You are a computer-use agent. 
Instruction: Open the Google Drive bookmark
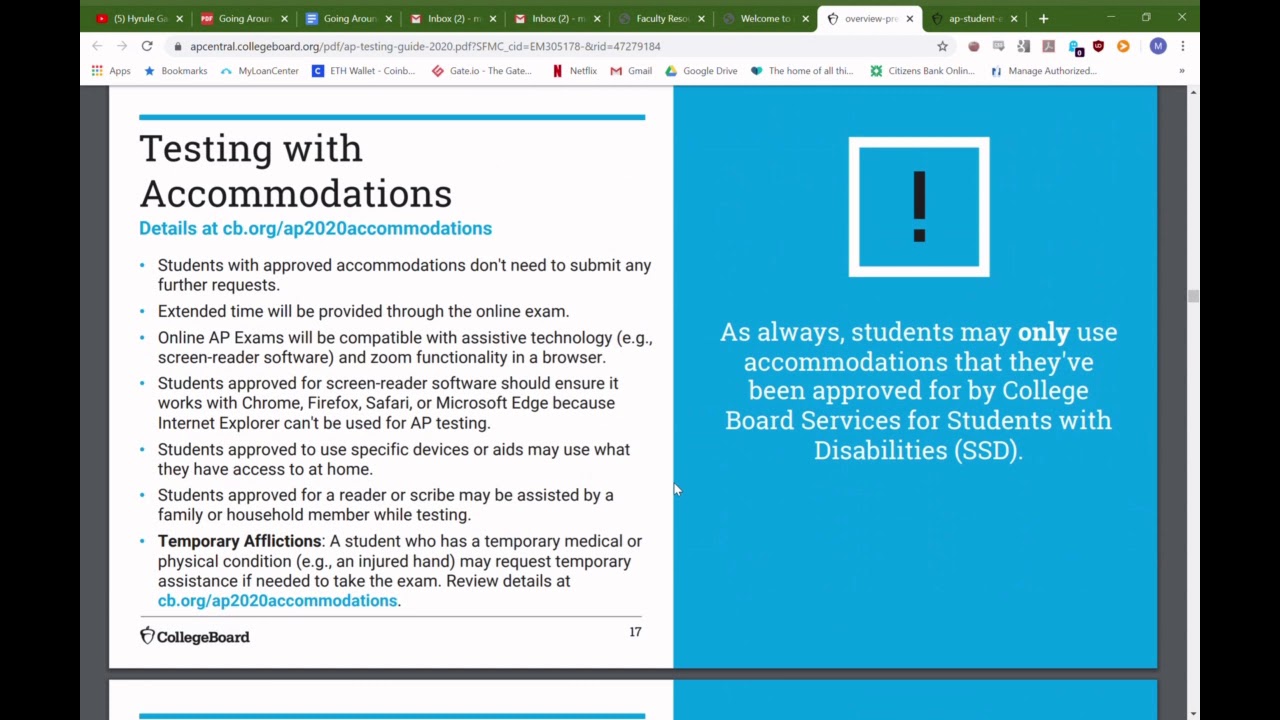(701, 71)
